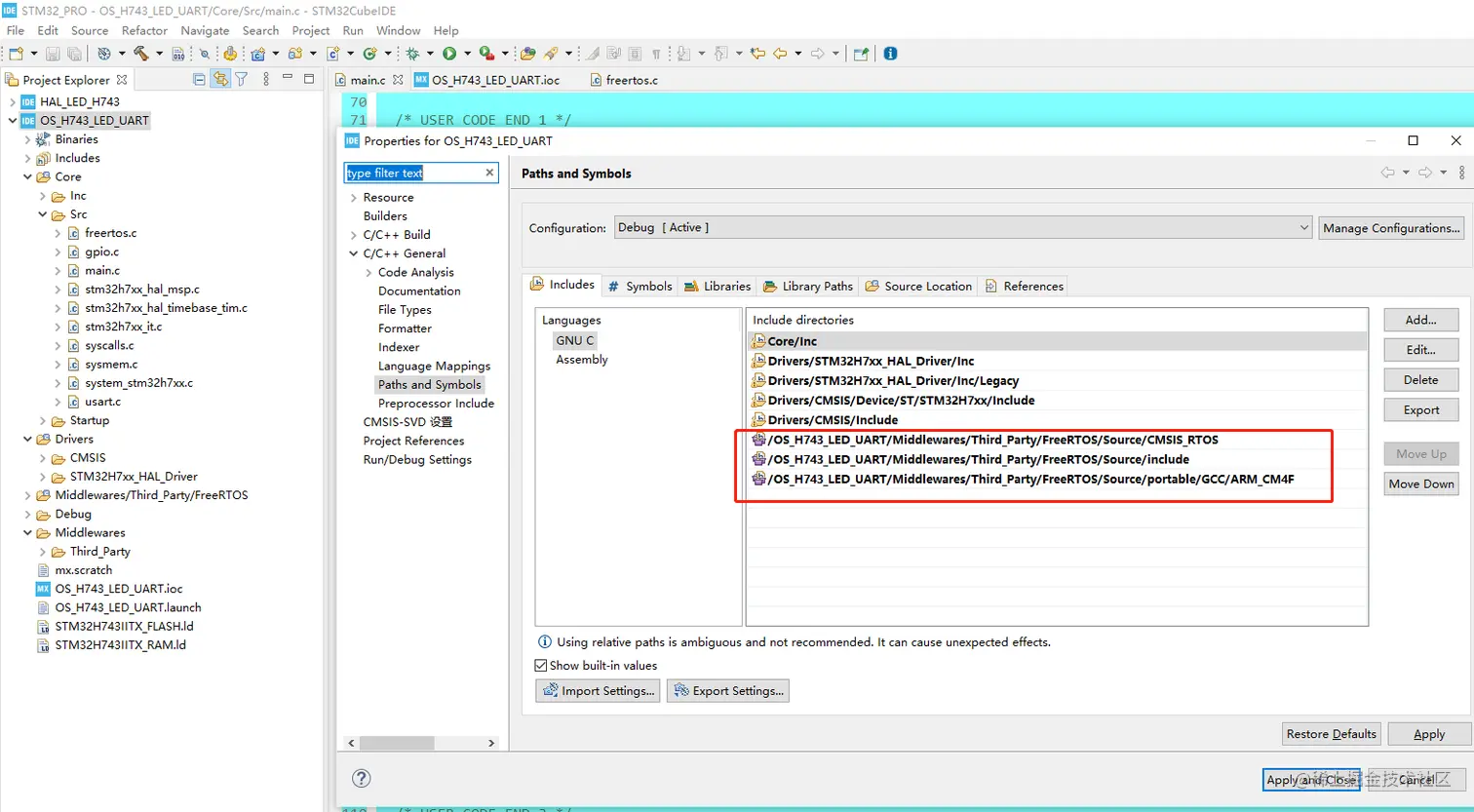Expand the Inc folder
The height and width of the screenshot is (812, 1474).
43,196
